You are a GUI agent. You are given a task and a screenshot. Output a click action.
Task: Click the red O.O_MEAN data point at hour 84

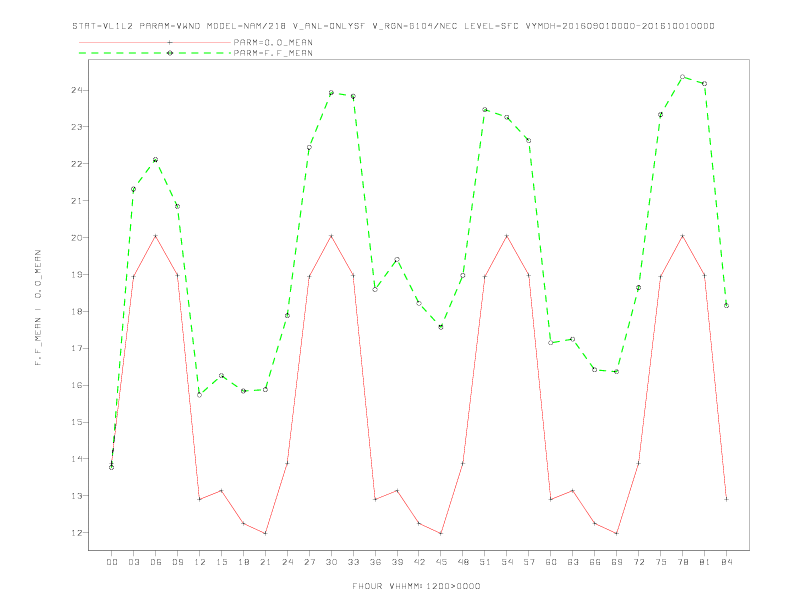[726, 499]
